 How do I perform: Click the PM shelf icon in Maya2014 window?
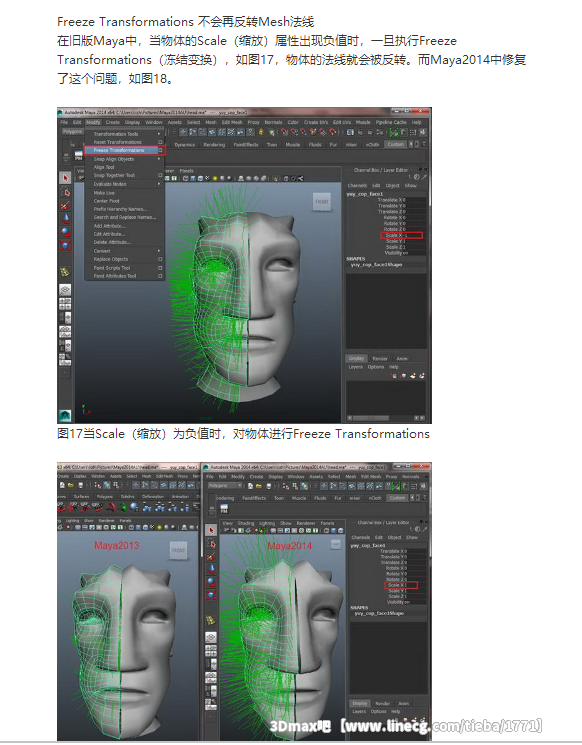coord(224,509)
